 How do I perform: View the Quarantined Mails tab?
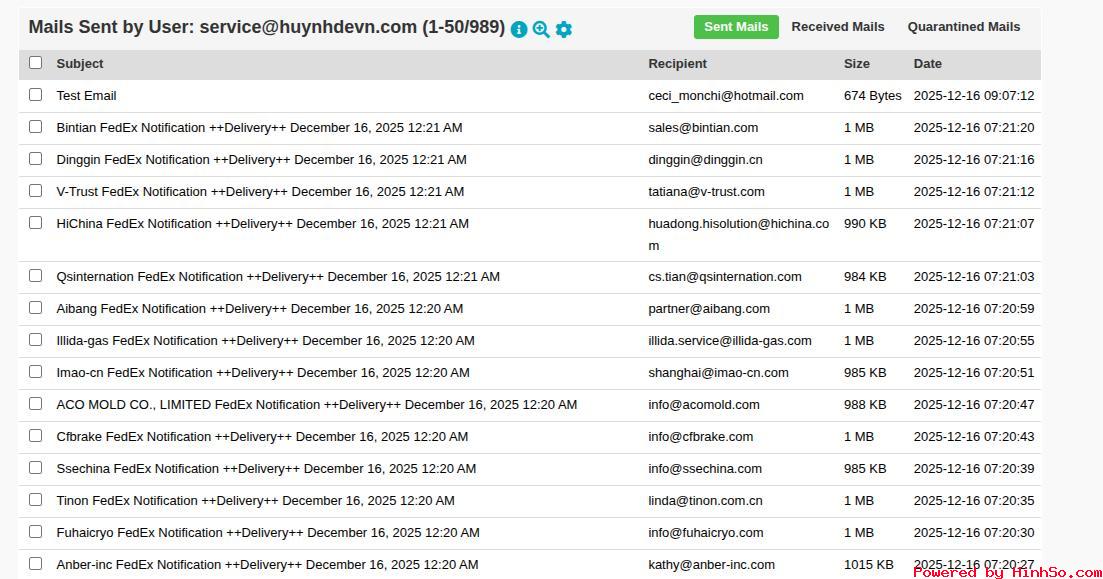tap(964, 27)
